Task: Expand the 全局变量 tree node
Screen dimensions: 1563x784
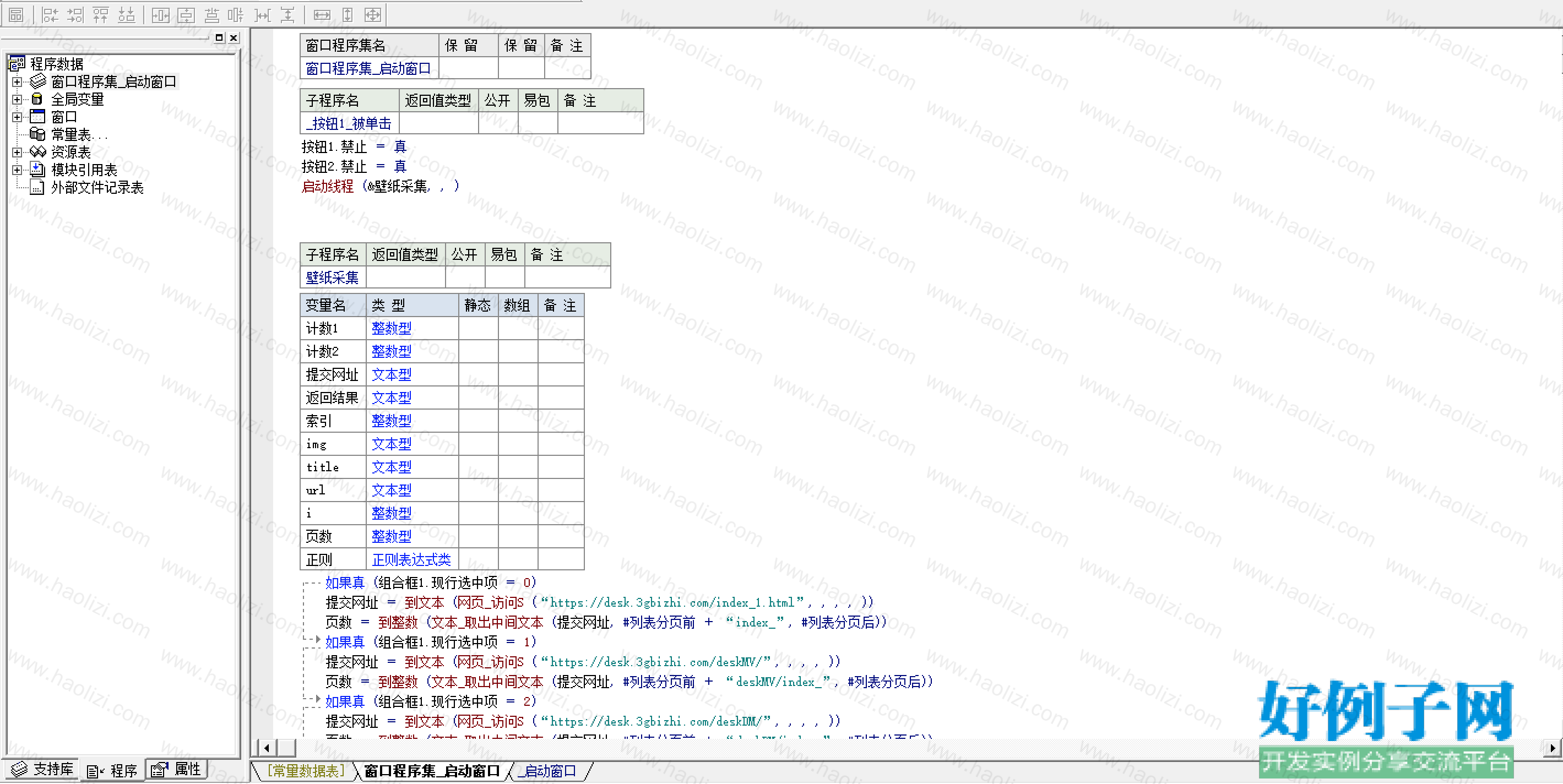Action: point(17,99)
